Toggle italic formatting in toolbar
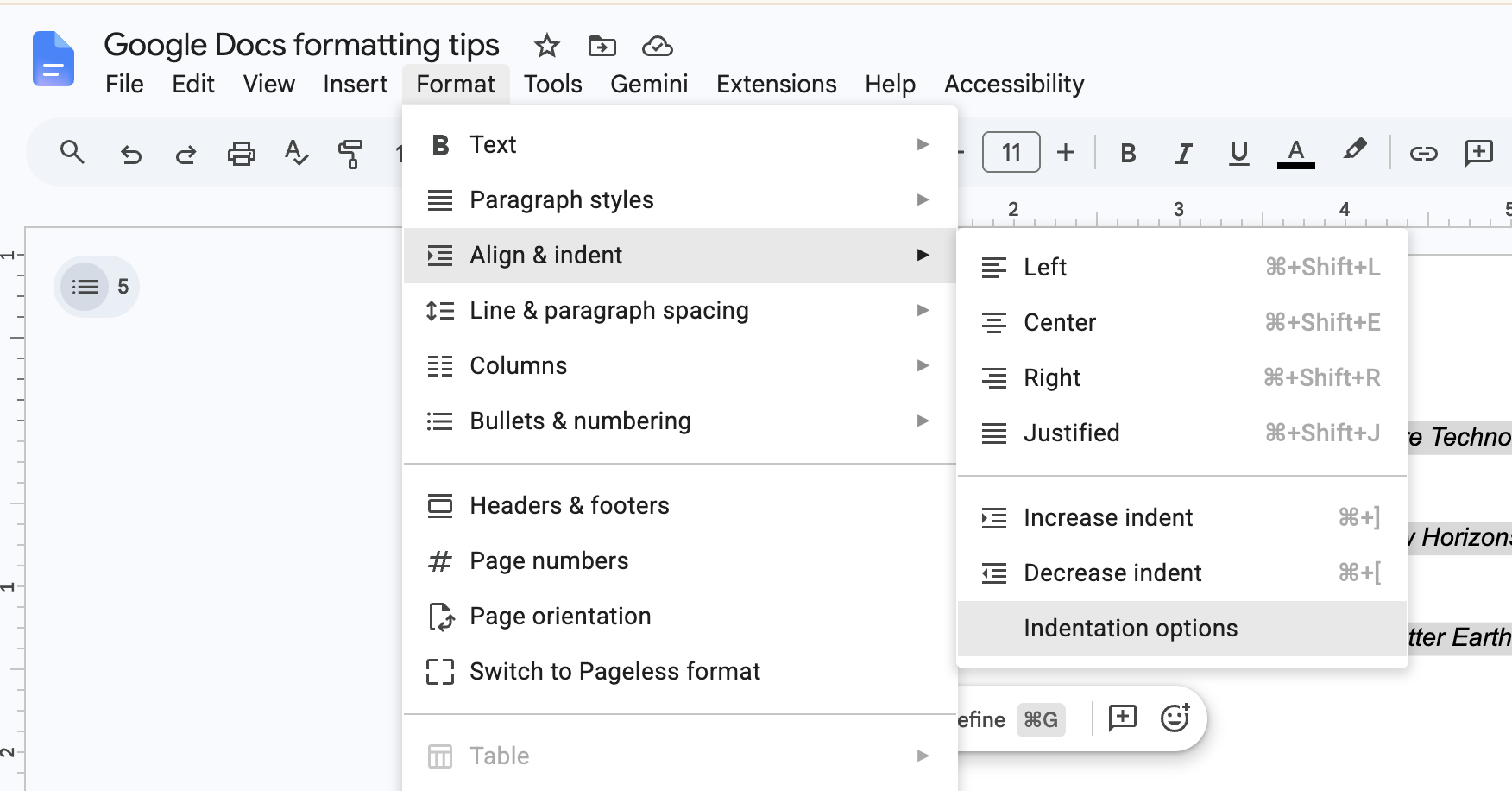1512x791 pixels. click(1183, 153)
